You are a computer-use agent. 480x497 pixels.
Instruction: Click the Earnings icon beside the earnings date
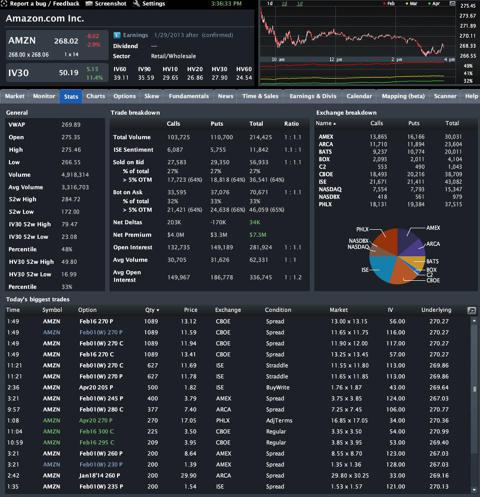[117, 35]
